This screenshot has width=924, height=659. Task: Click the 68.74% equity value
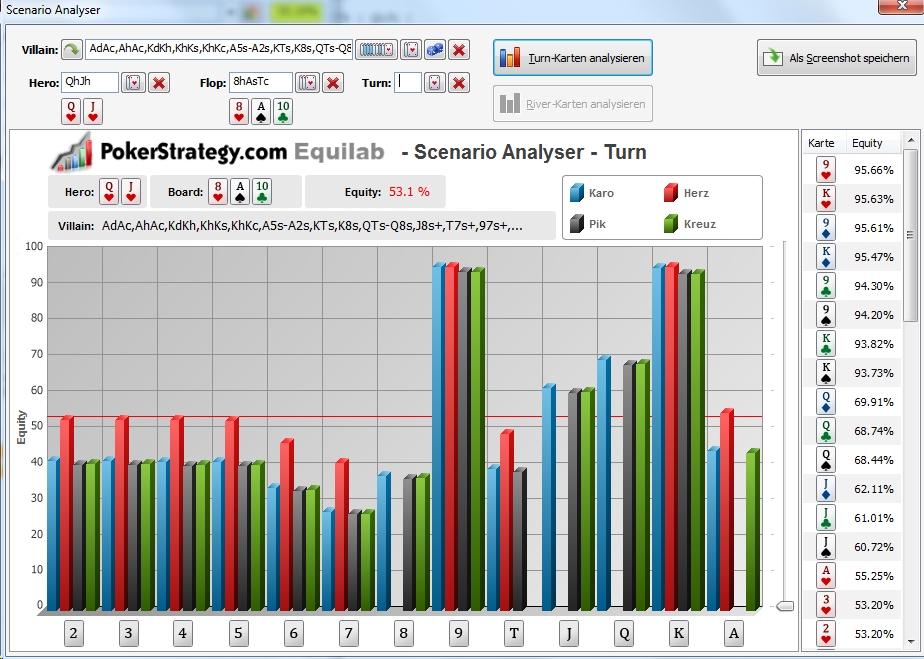point(874,431)
